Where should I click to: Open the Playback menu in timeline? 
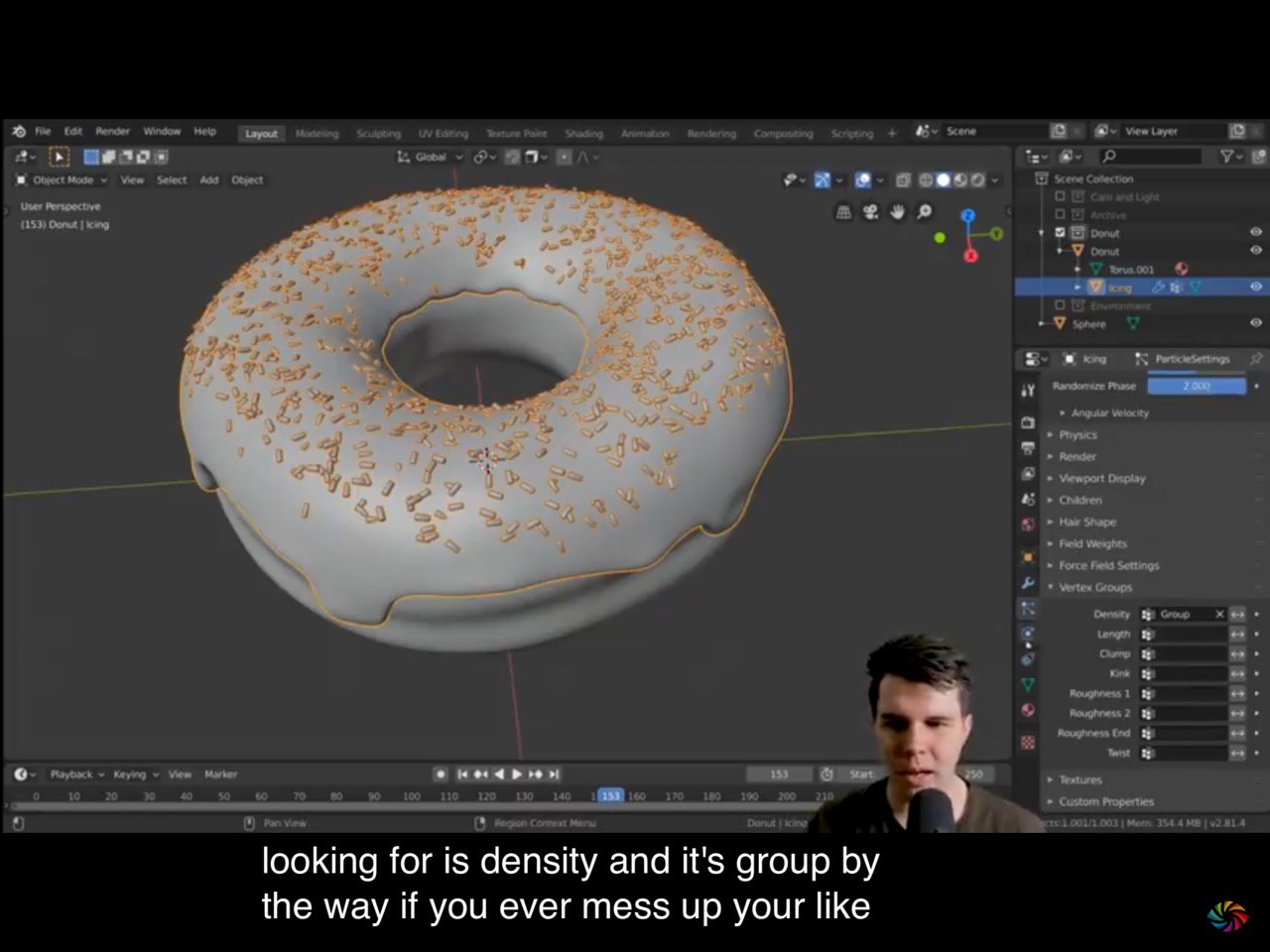pyautogui.click(x=76, y=774)
